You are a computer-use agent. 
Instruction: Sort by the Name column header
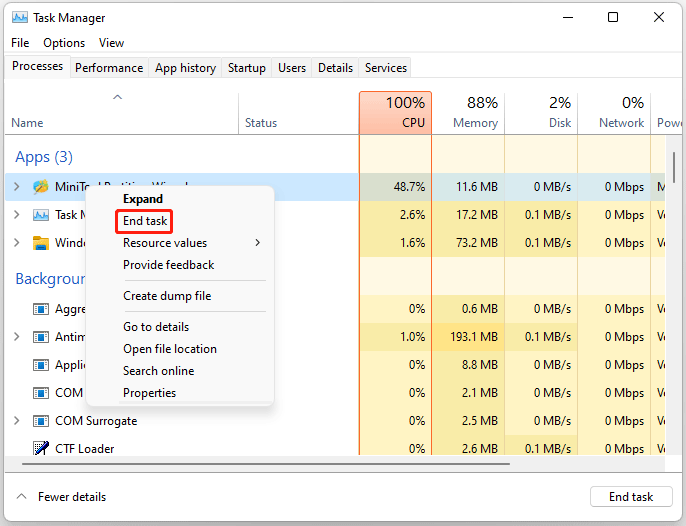pyautogui.click(x=122, y=113)
